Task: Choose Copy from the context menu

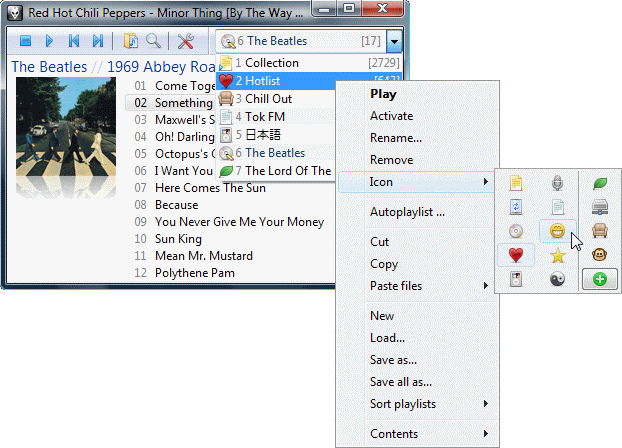Action: tap(417, 264)
